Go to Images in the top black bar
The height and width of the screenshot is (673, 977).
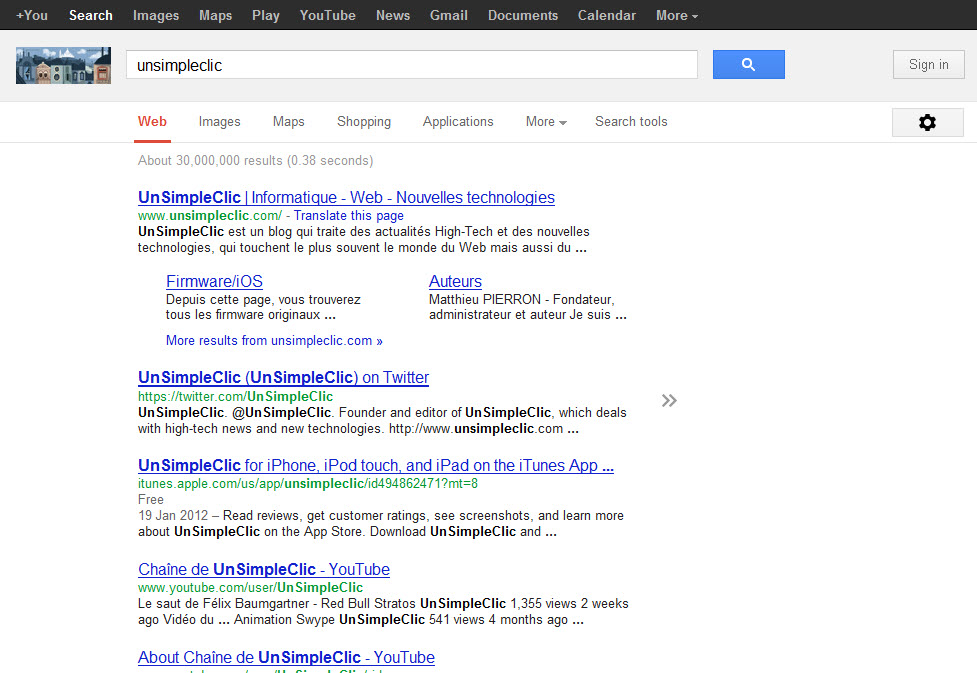pyautogui.click(x=156, y=16)
